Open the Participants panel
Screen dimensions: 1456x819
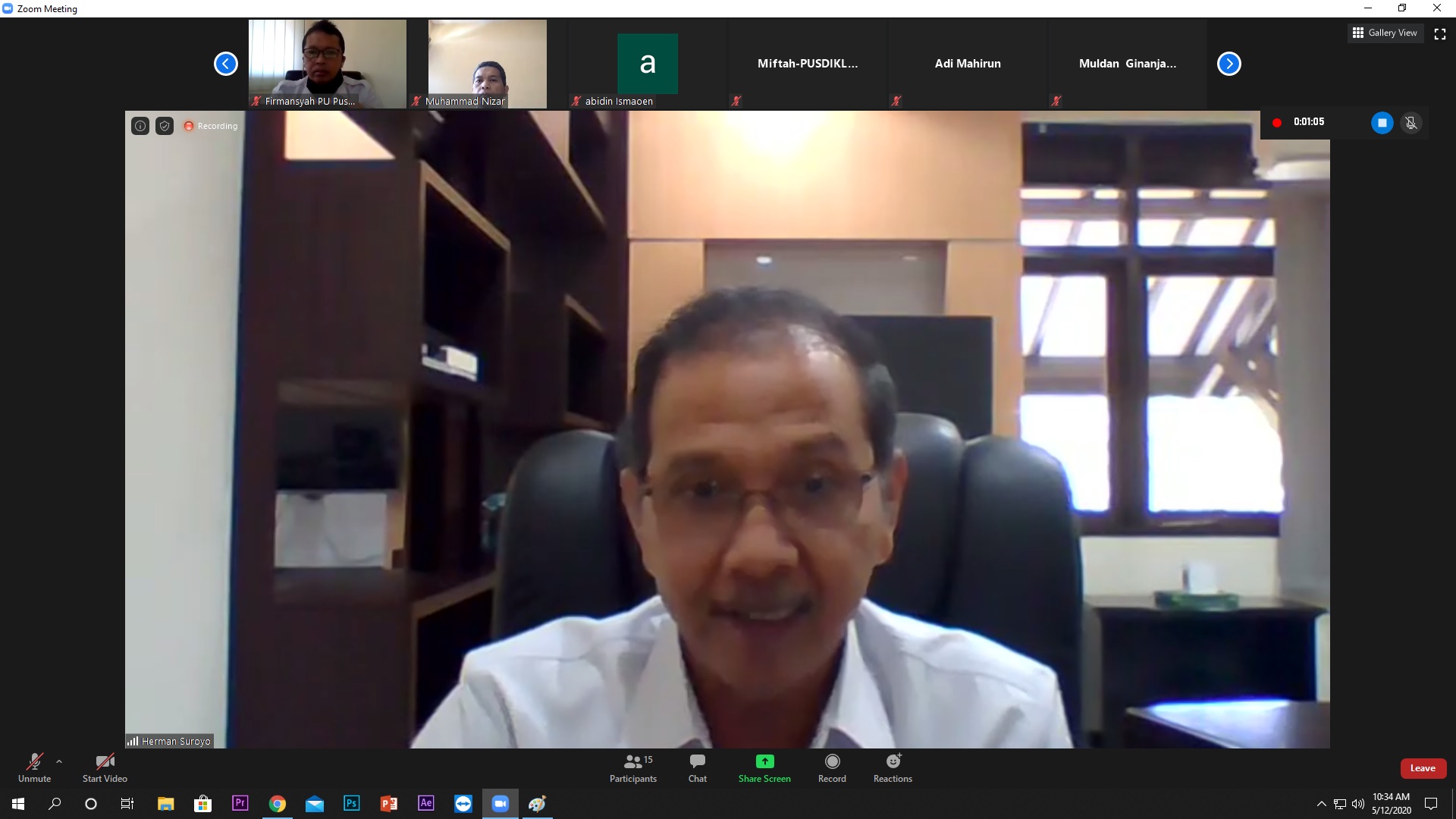pos(633,767)
